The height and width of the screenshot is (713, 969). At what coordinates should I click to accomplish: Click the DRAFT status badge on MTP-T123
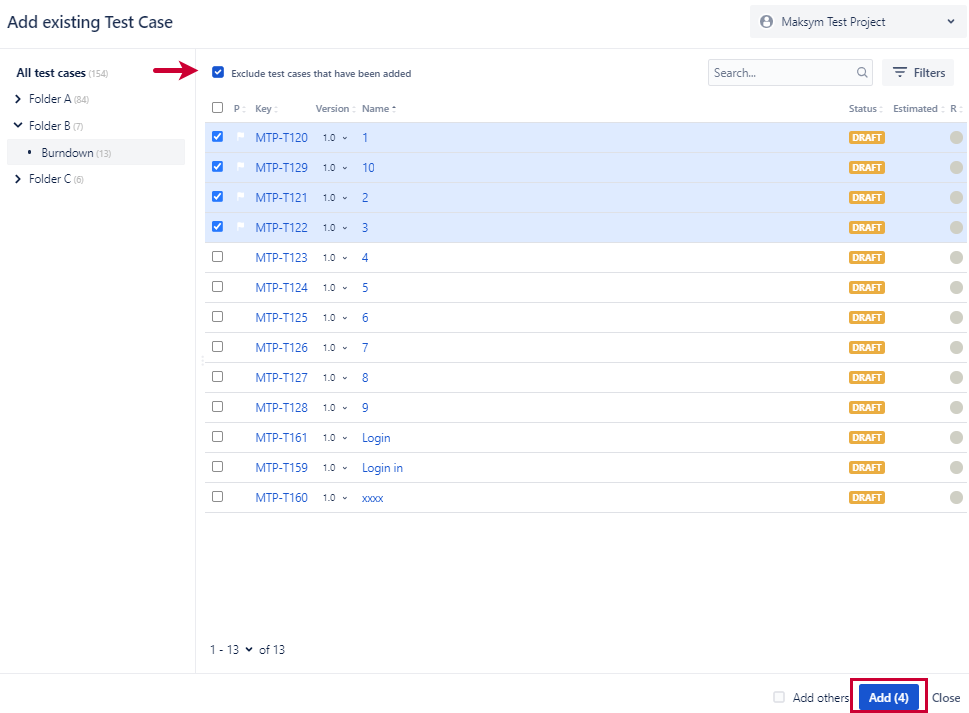866,257
